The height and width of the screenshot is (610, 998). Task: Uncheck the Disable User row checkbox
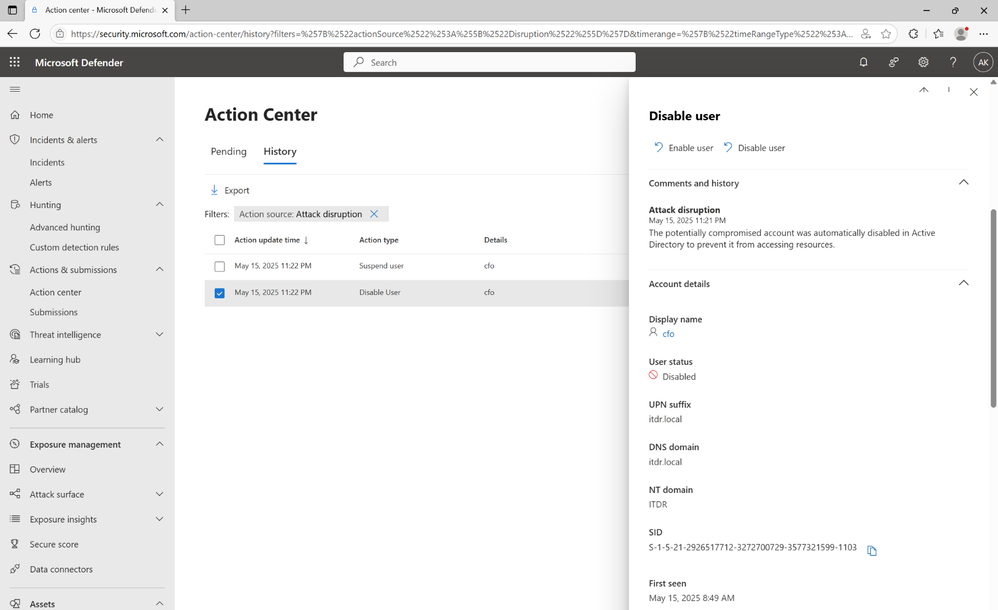tap(220, 293)
